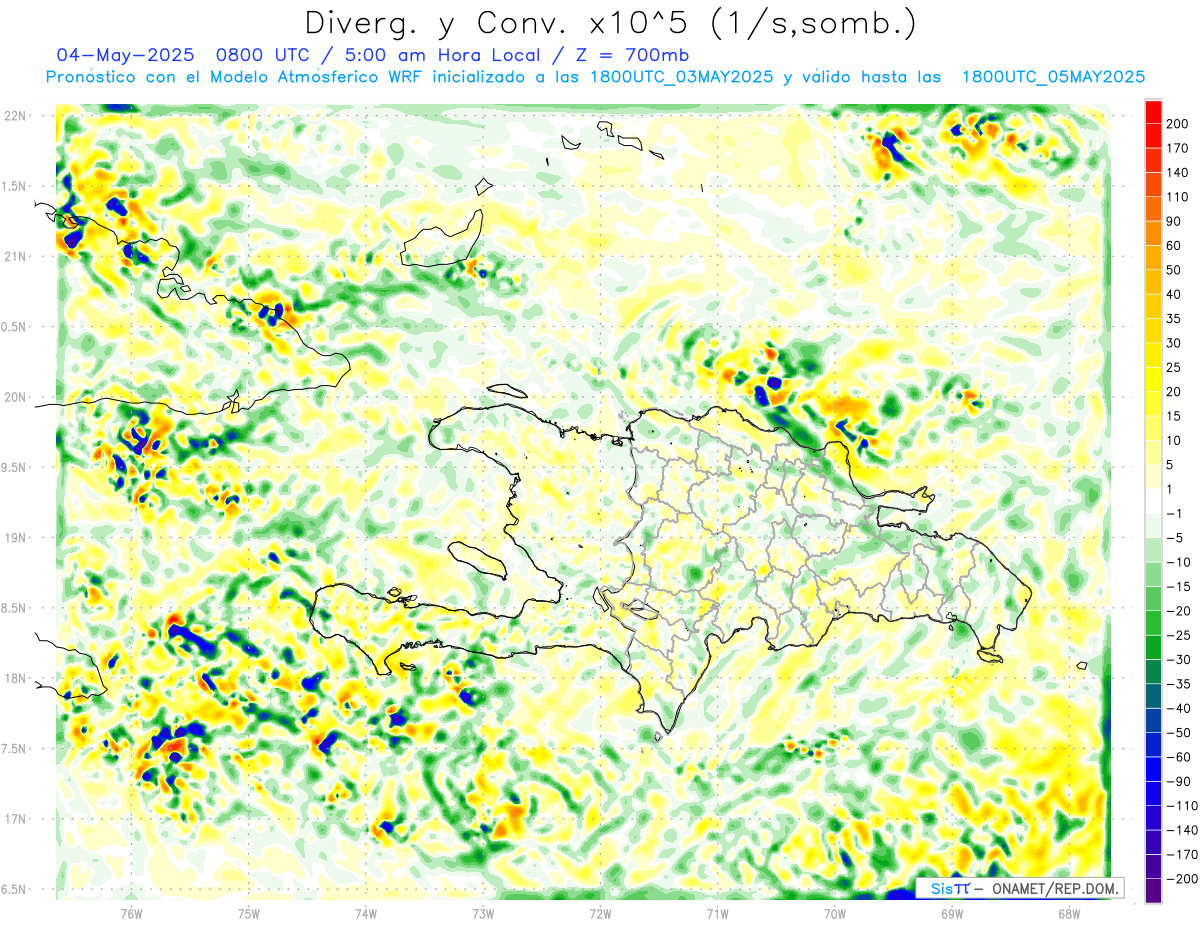Click the '-60' color scale label
This screenshot has height=927, width=1200.
(1178, 757)
